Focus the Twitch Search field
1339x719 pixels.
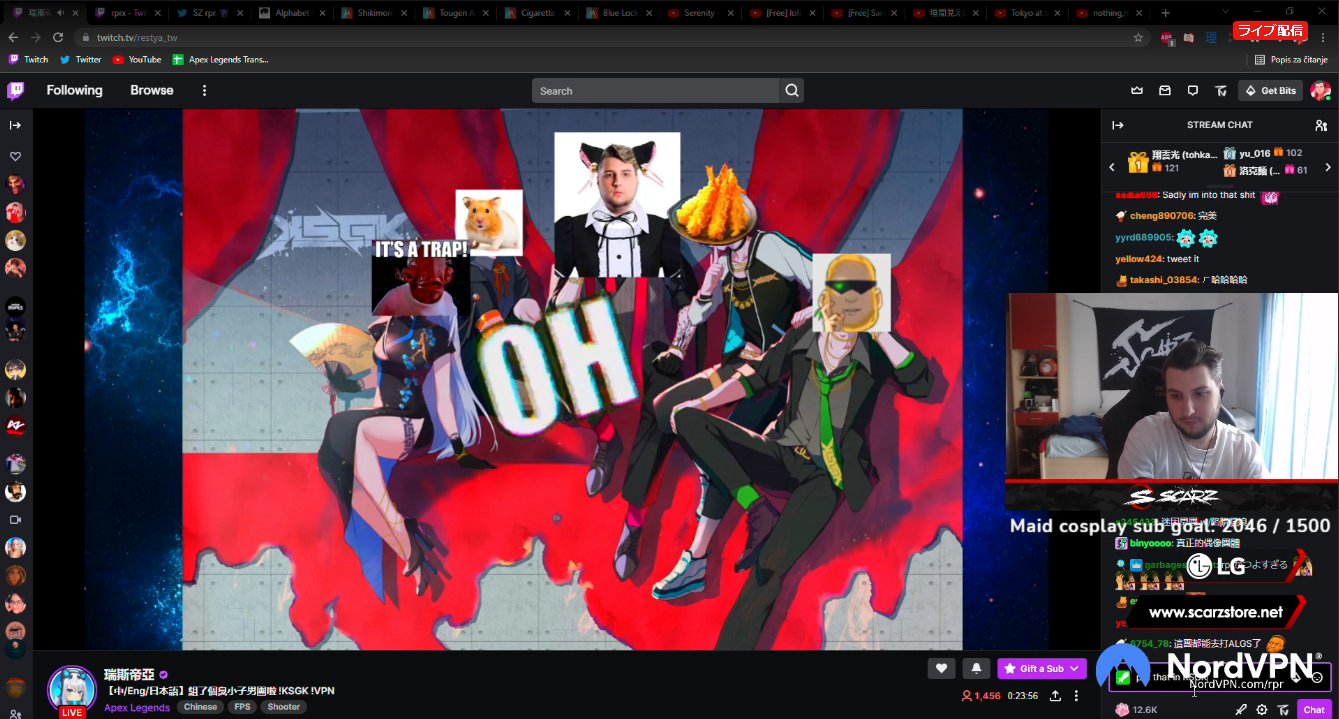pos(655,91)
